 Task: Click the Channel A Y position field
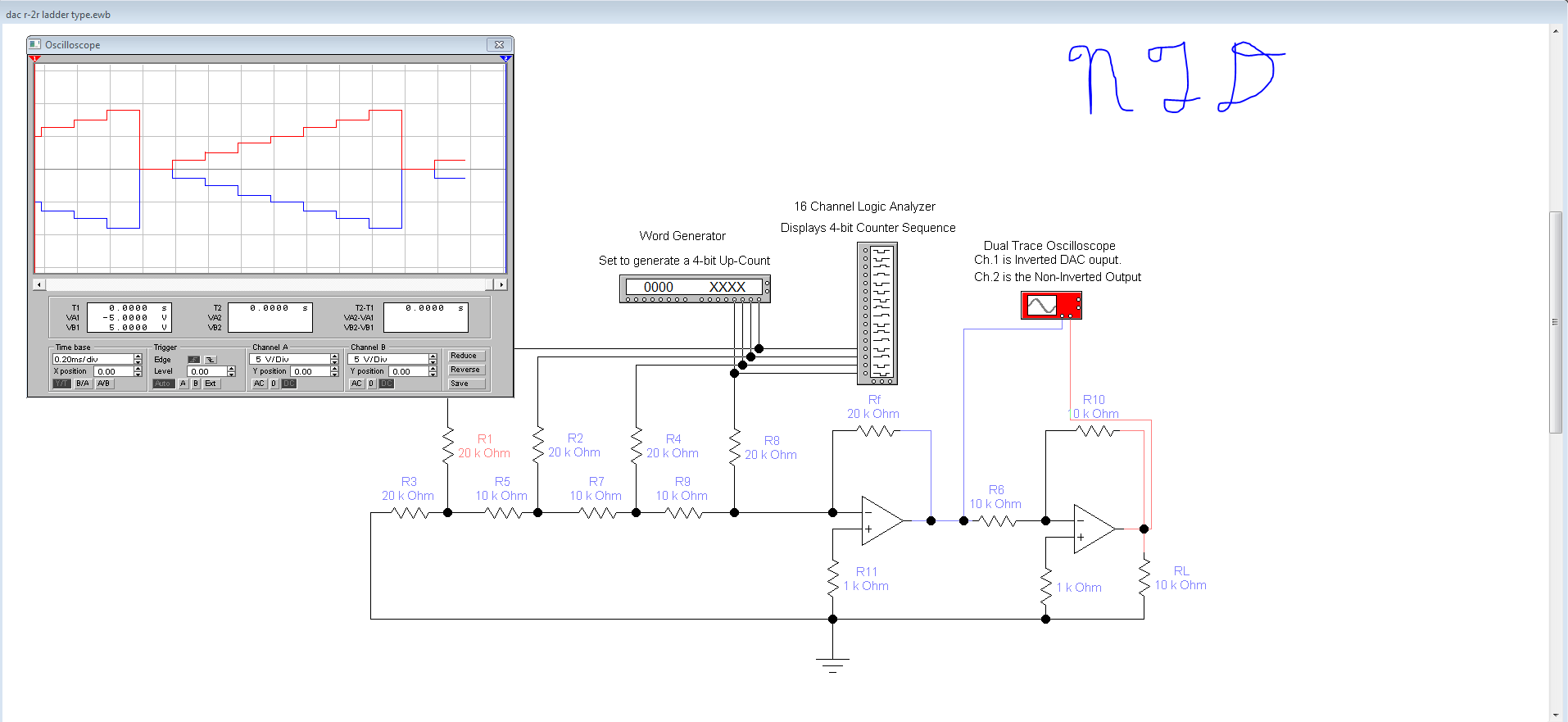pos(310,371)
